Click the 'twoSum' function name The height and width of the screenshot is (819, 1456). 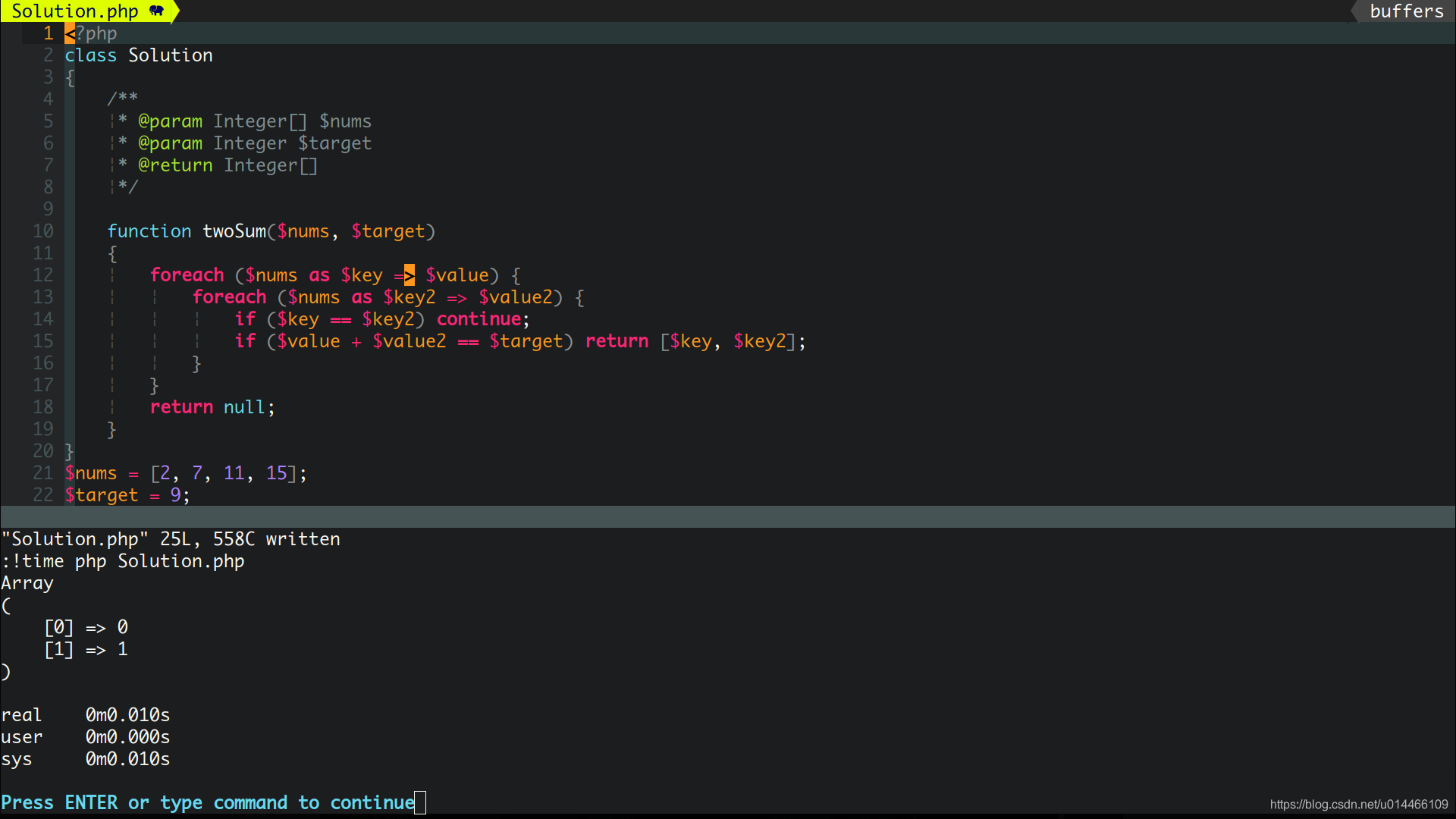(x=234, y=231)
